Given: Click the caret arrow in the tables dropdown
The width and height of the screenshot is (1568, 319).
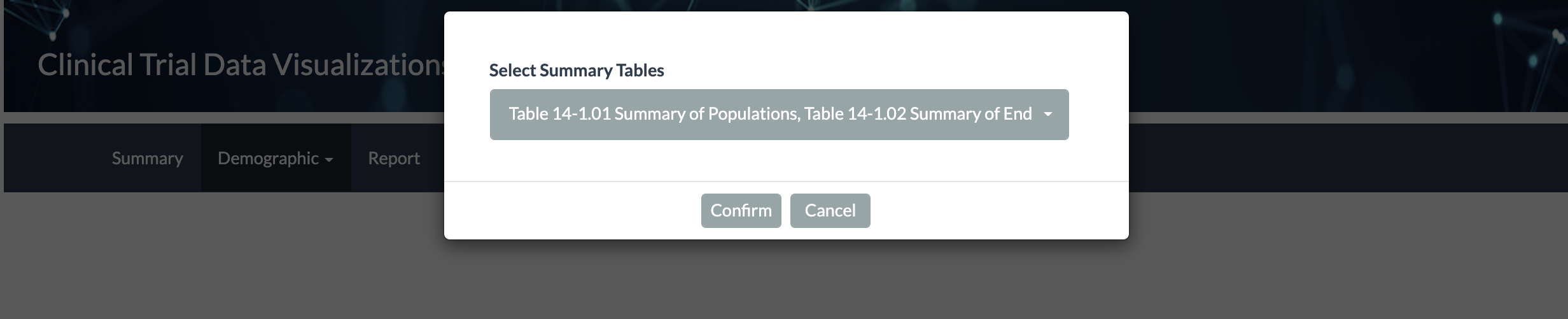Looking at the screenshot, I should [x=1047, y=115].
